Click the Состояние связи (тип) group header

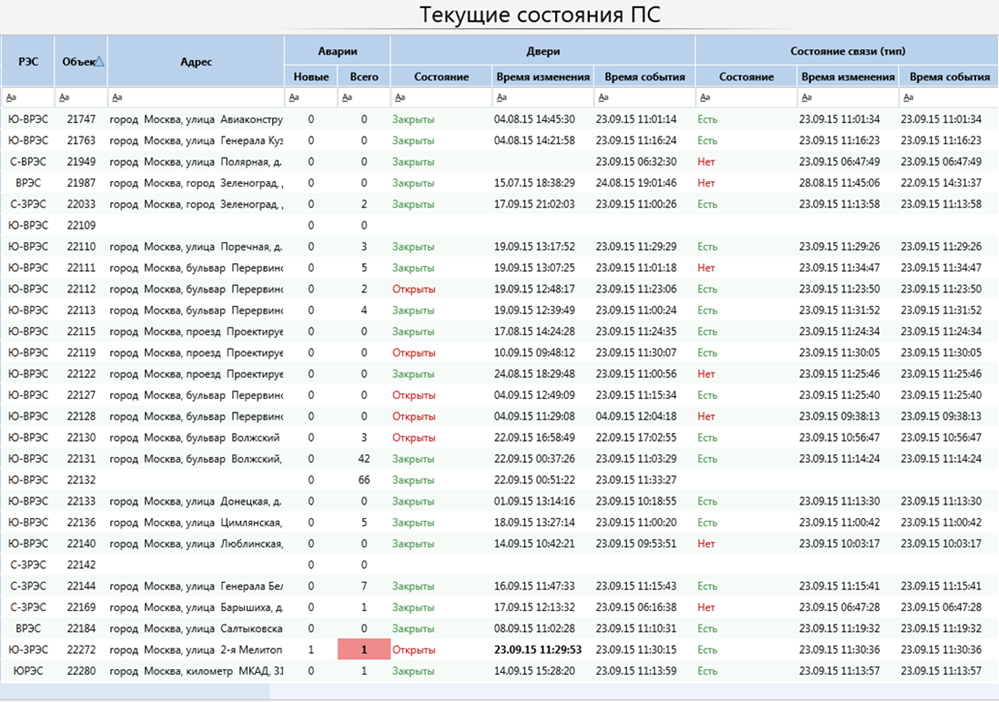[x=846, y=50]
